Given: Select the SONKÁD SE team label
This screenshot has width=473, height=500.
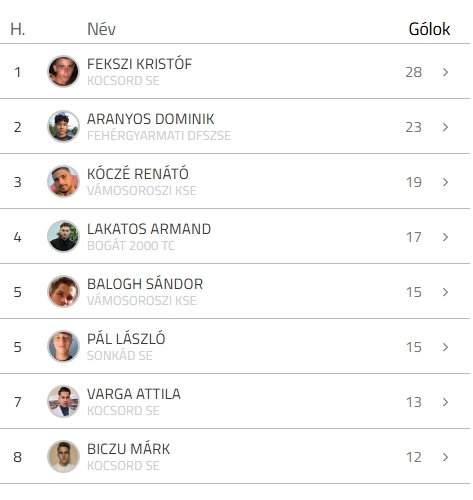Looking at the screenshot, I should click(120, 356).
